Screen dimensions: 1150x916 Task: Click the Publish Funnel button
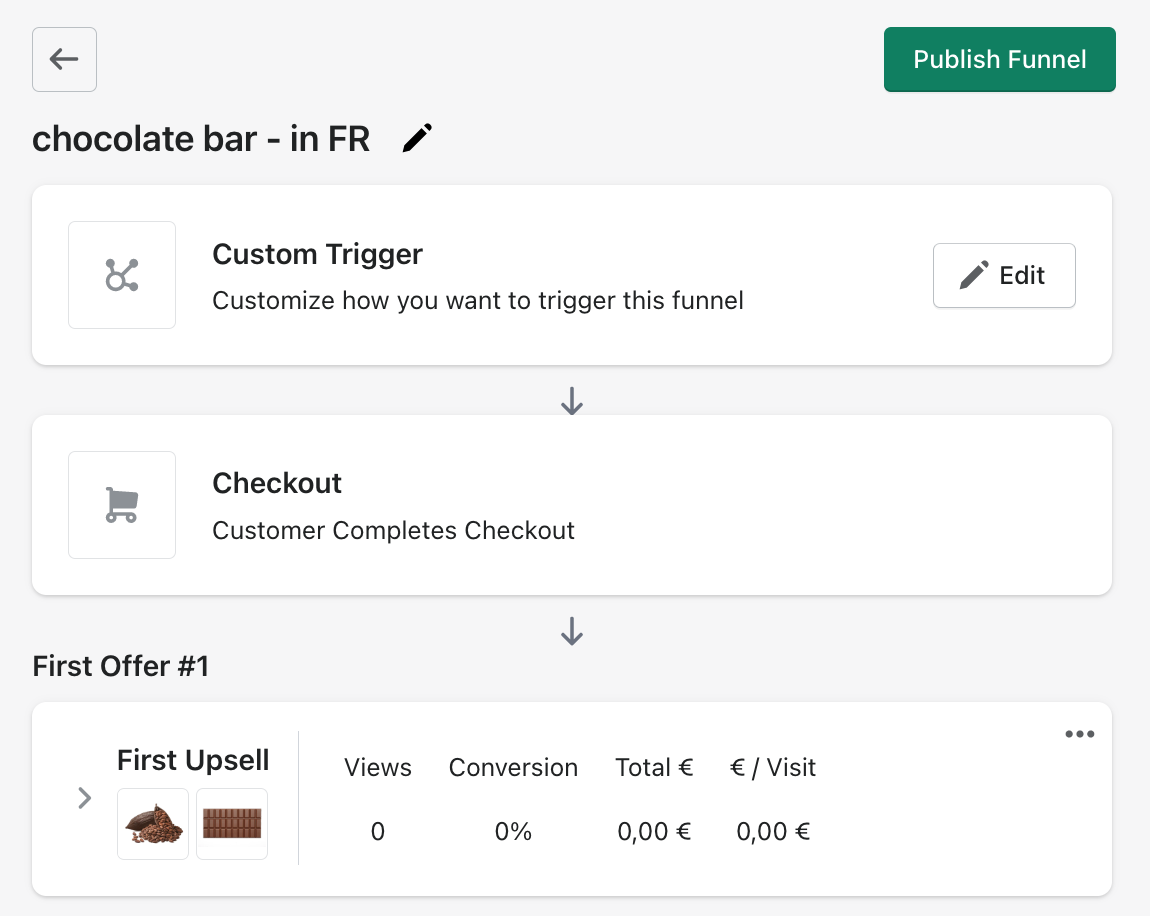[x=1000, y=59]
